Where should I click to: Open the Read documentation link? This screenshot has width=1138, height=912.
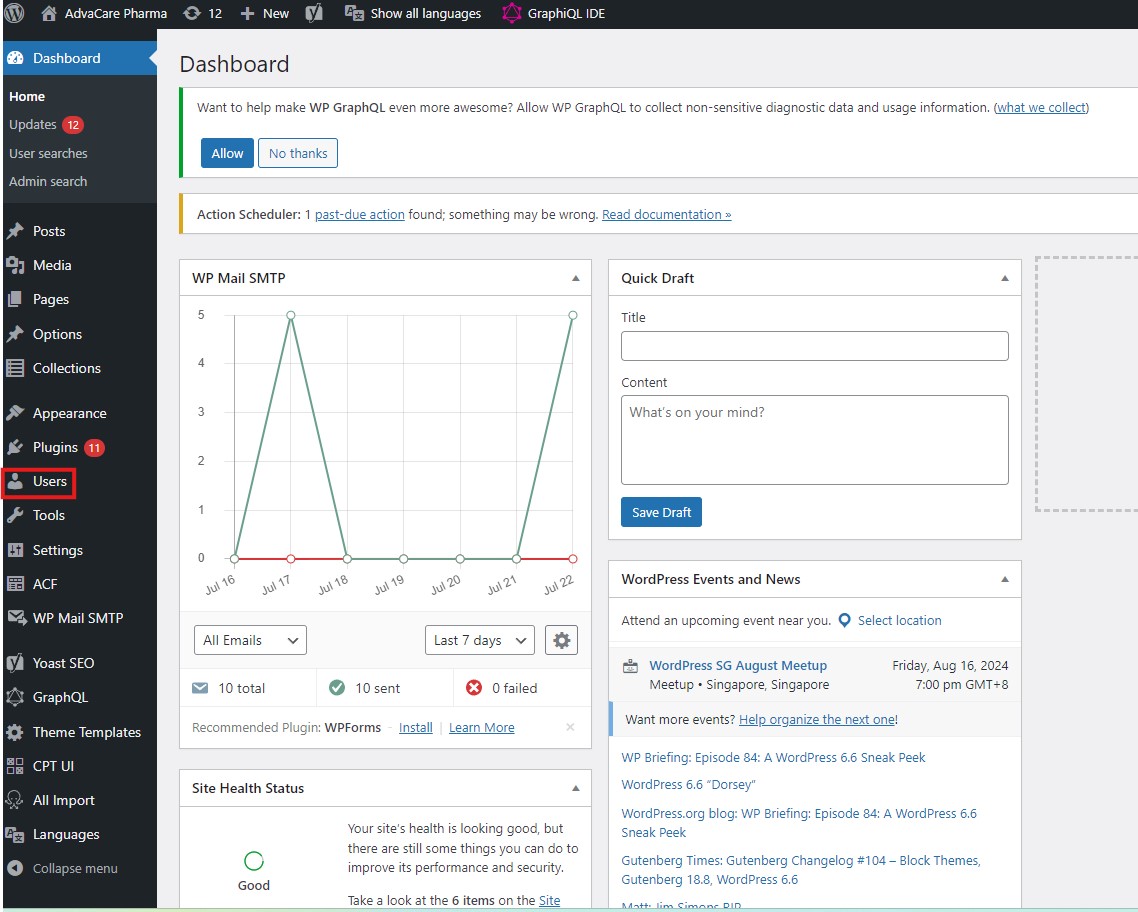tap(666, 215)
